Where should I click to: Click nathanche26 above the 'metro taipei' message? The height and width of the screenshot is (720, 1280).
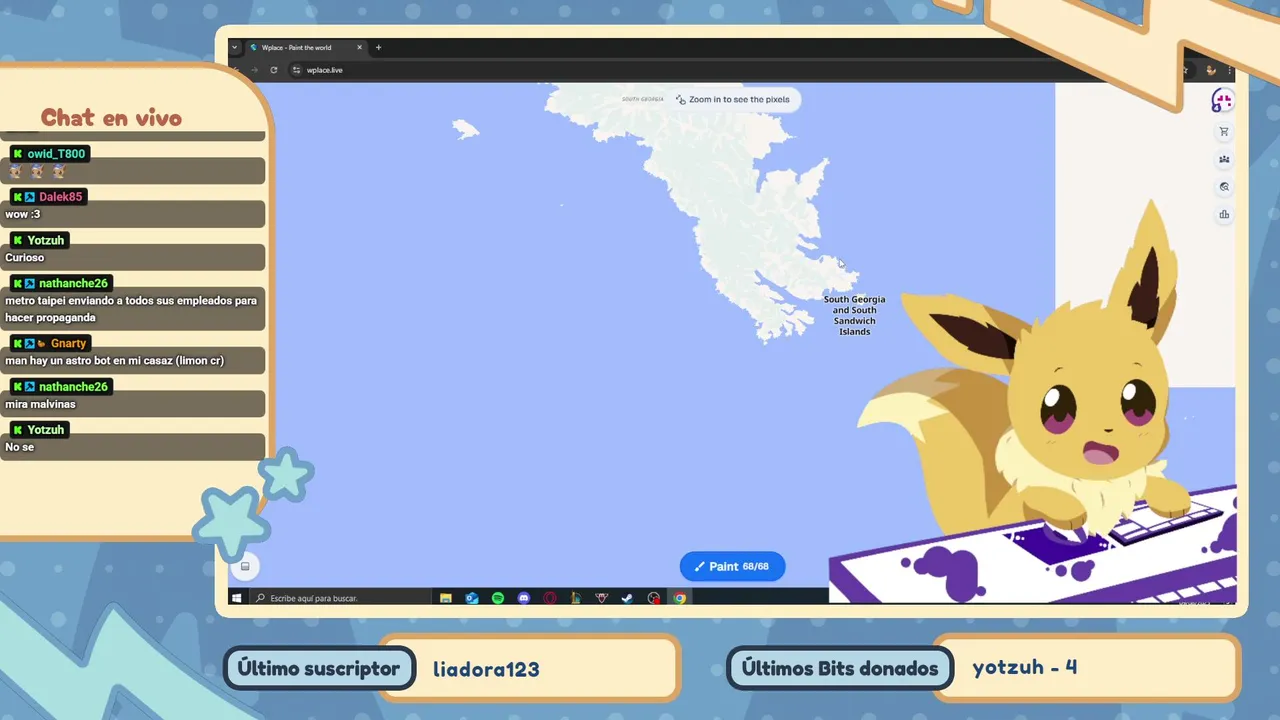click(73, 283)
